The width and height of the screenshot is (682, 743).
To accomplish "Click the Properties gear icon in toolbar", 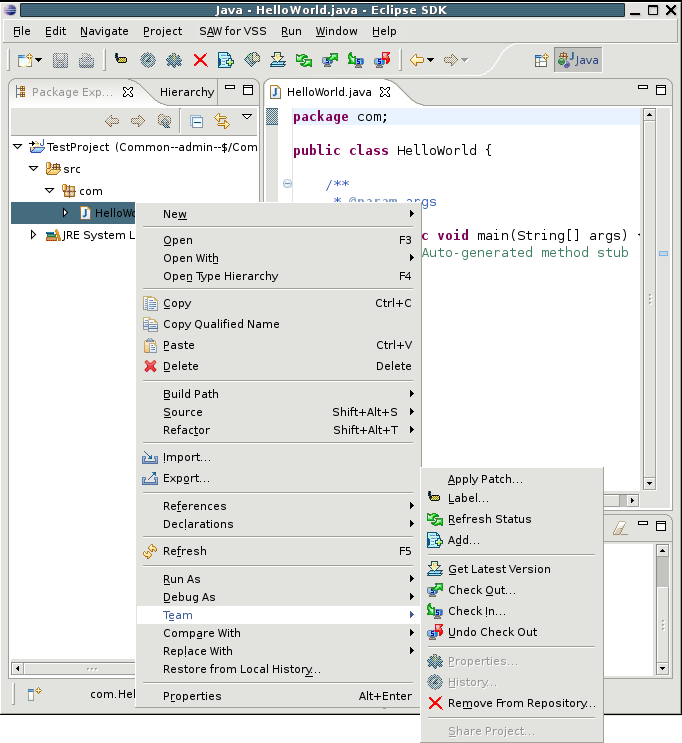I will click(x=174, y=60).
